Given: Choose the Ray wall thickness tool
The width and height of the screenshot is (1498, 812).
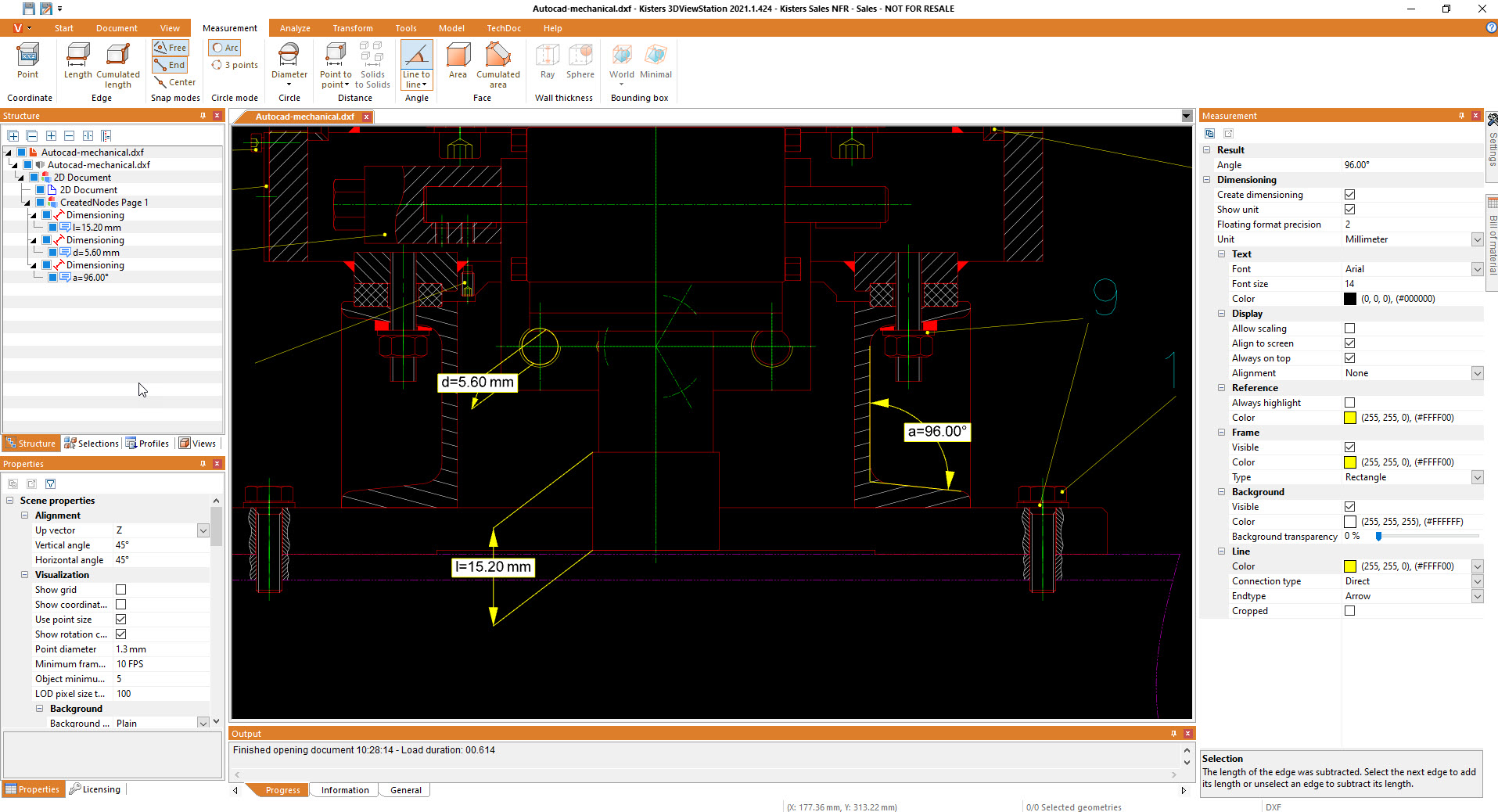Looking at the screenshot, I should pos(548,62).
